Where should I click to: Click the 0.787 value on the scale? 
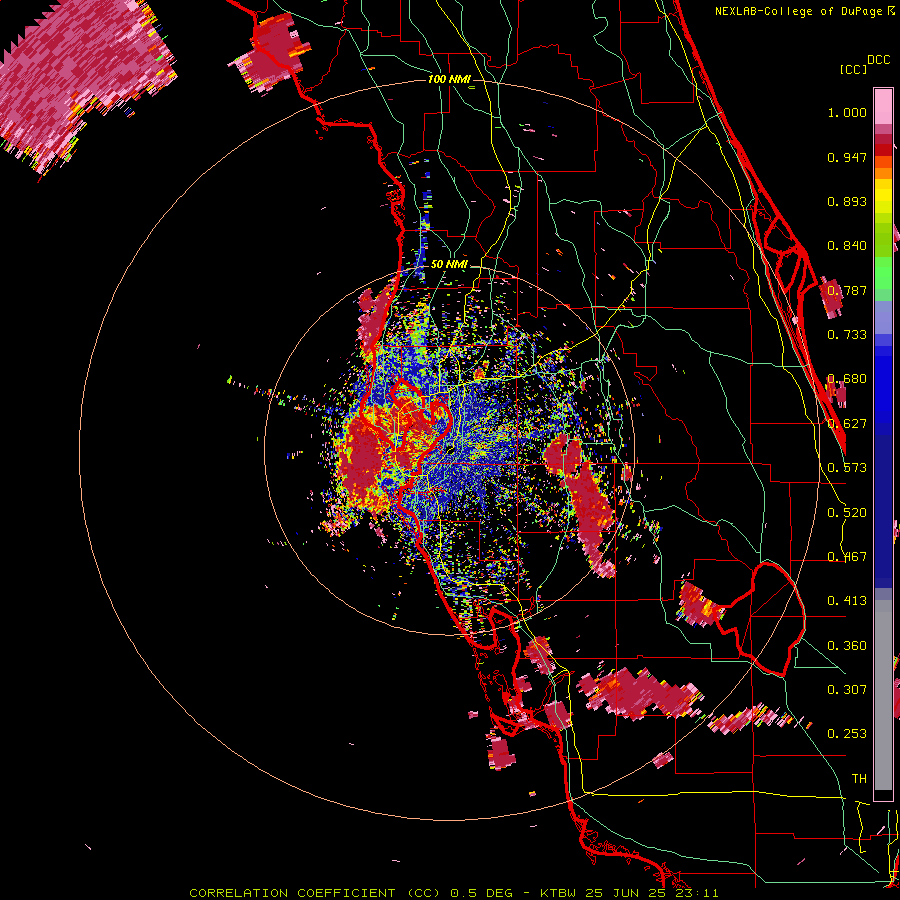coord(847,290)
